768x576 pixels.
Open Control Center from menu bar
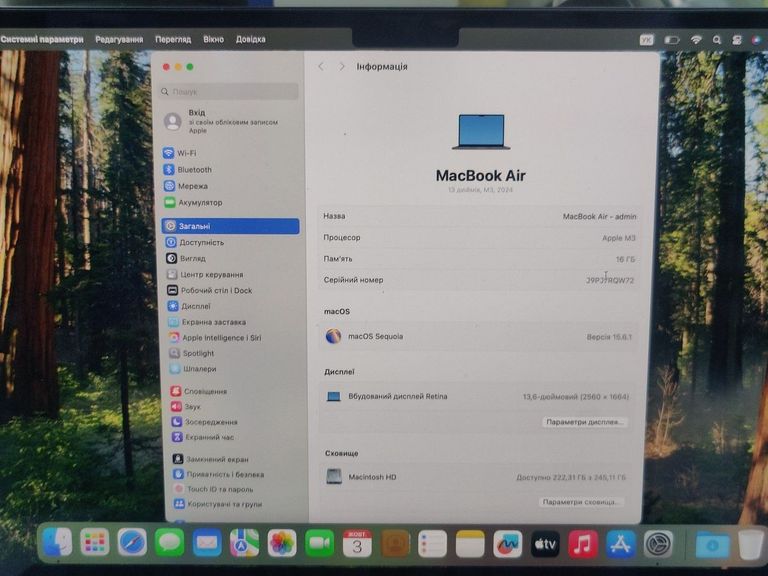tap(737, 40)
